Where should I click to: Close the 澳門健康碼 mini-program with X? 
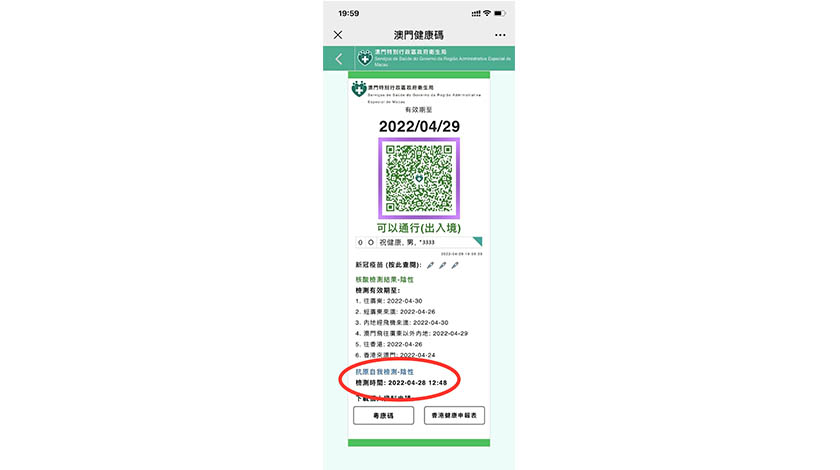[x=338, y=35]
